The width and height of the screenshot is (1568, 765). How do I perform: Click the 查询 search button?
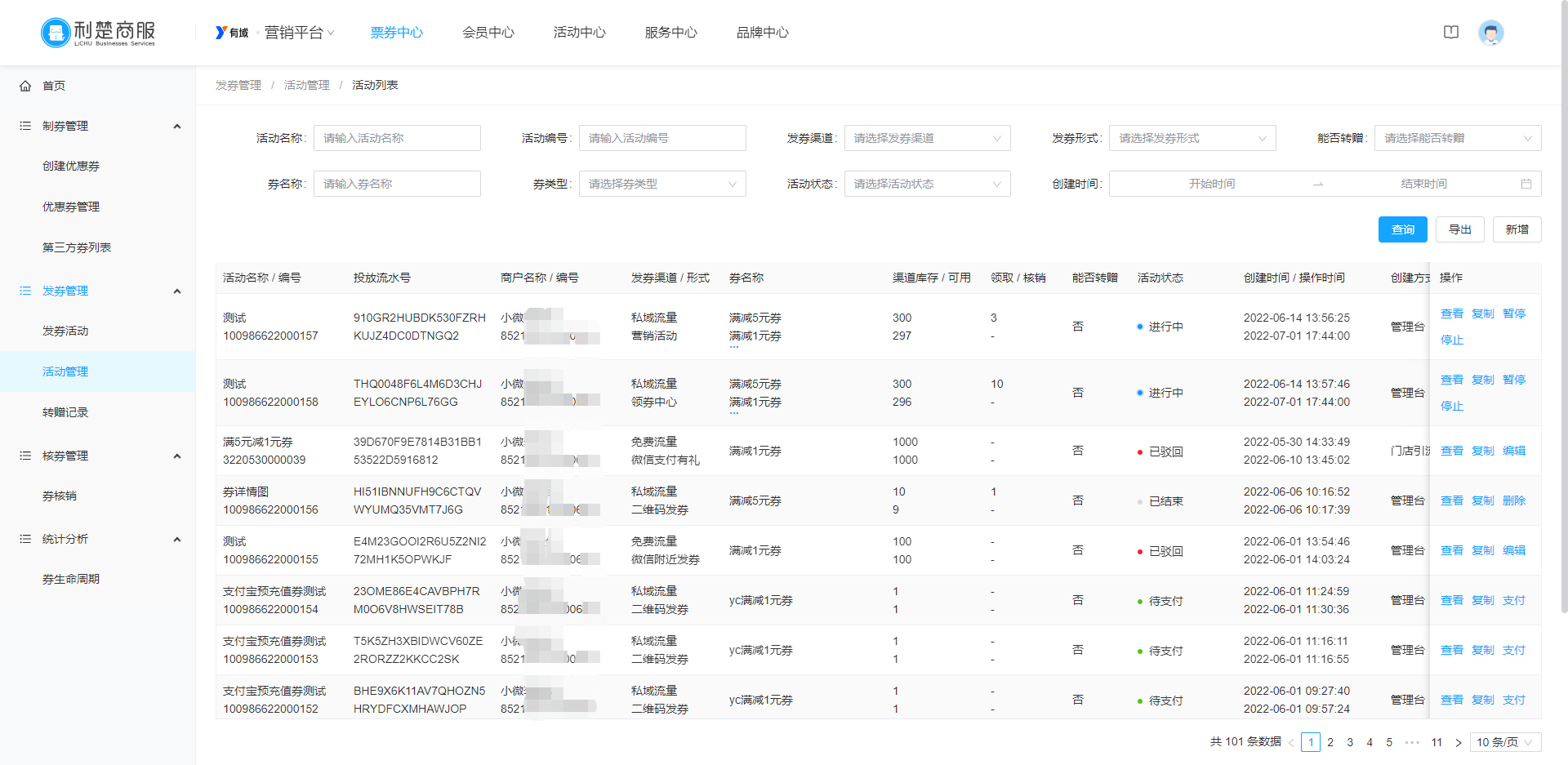click(x=1403, y=229)
